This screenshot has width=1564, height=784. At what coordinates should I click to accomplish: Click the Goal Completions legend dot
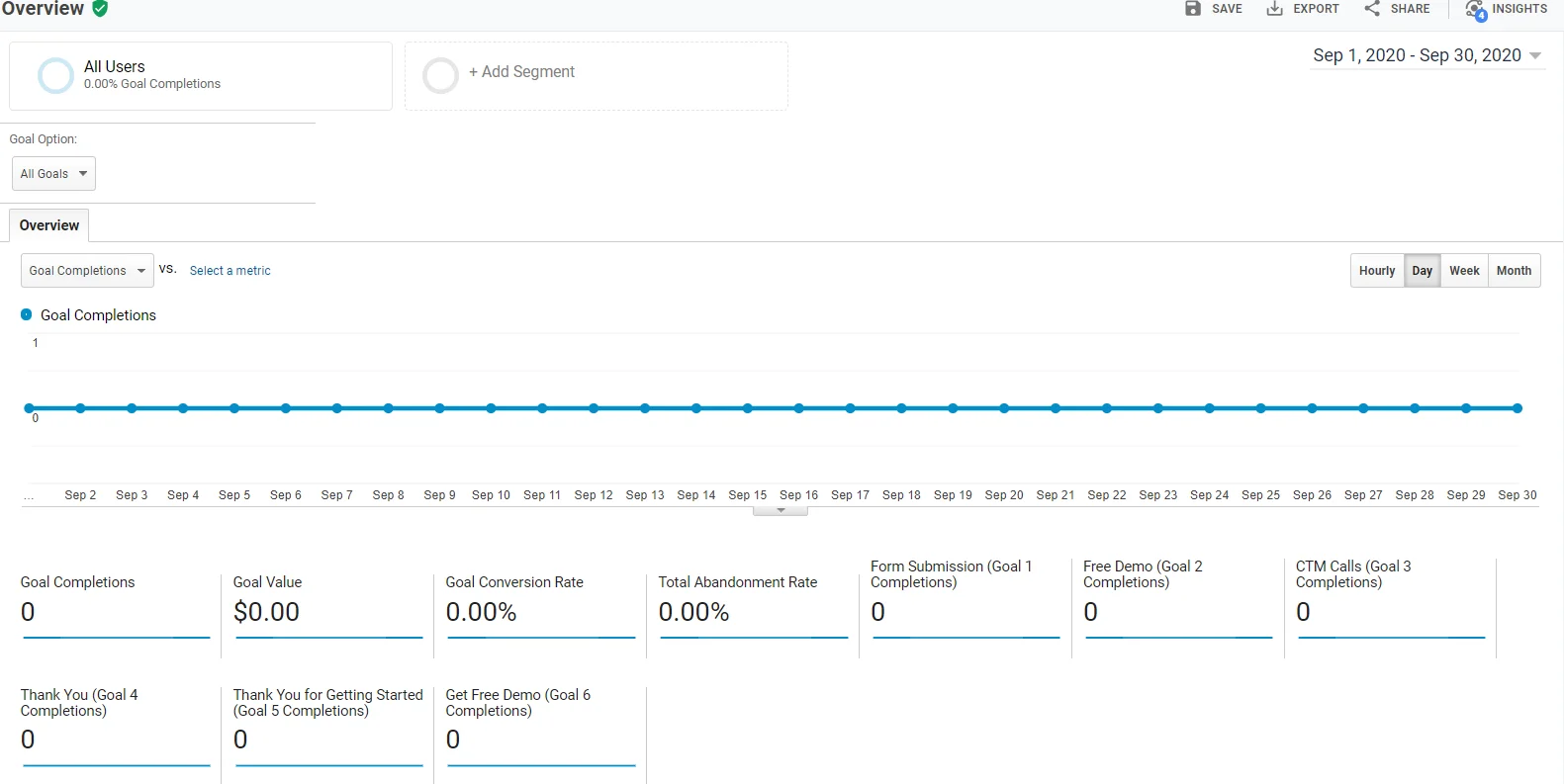[x=27, y=314]
